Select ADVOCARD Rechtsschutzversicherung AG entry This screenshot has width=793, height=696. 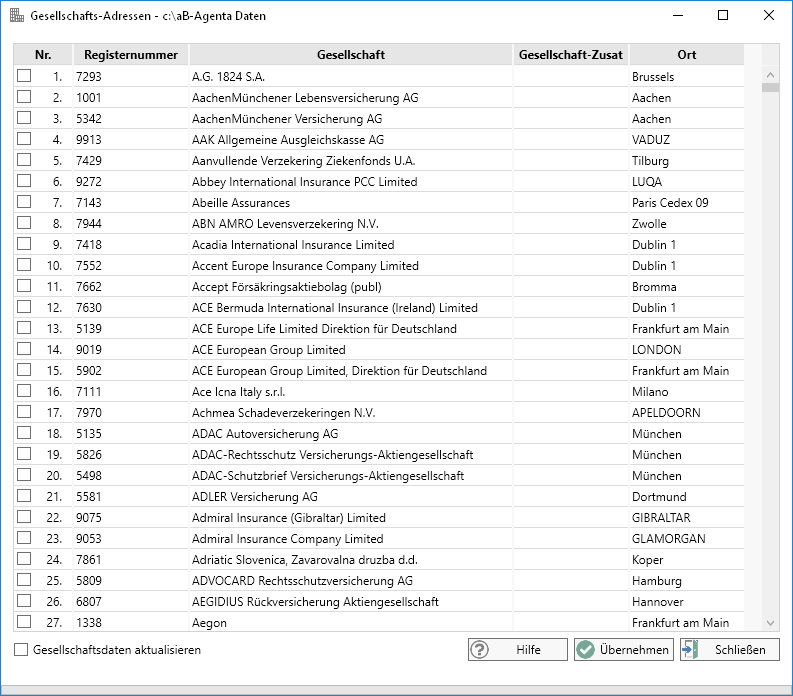click(302, 581)
